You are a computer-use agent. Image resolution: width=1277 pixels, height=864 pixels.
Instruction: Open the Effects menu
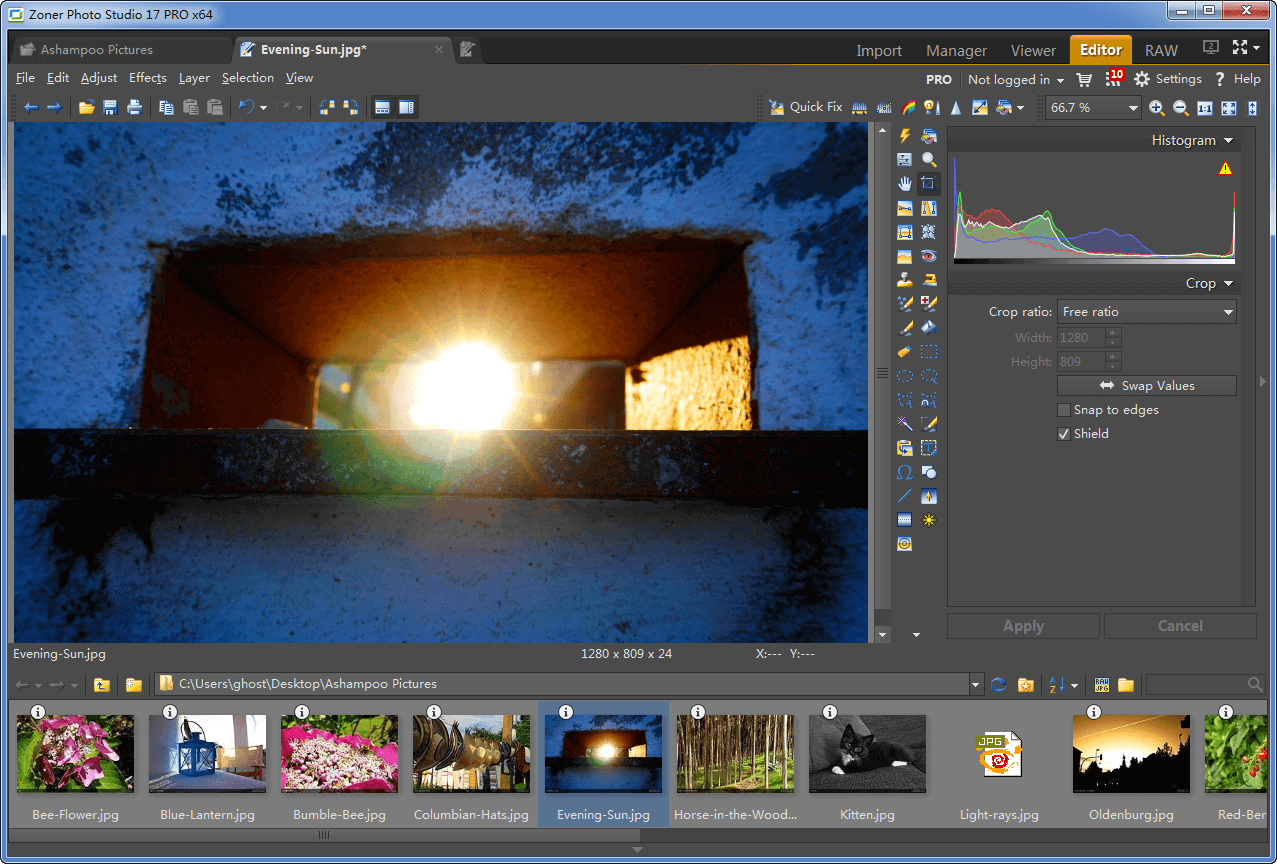(x=148, y=78)
